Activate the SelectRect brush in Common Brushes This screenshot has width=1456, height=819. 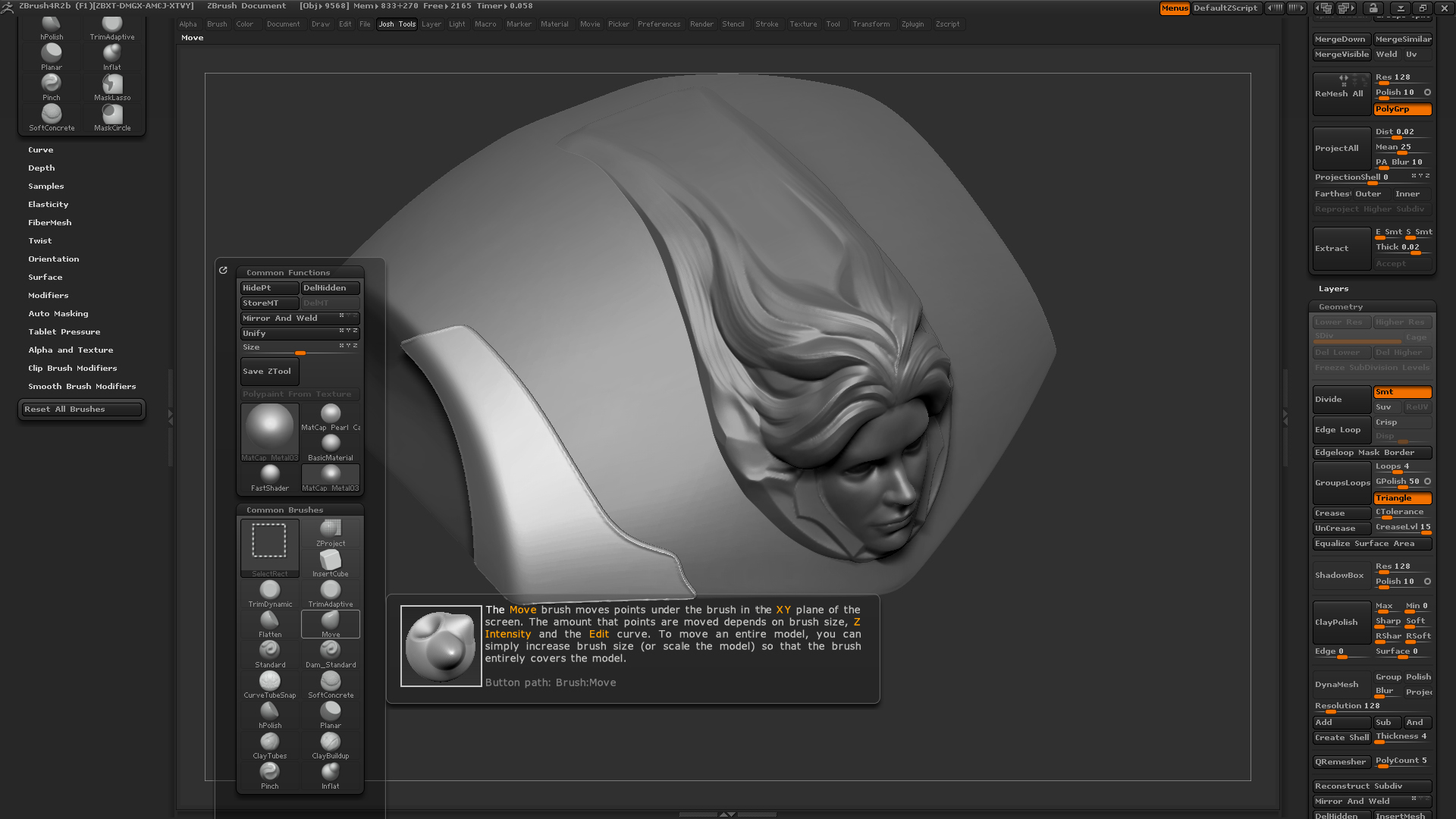(269, 548)
